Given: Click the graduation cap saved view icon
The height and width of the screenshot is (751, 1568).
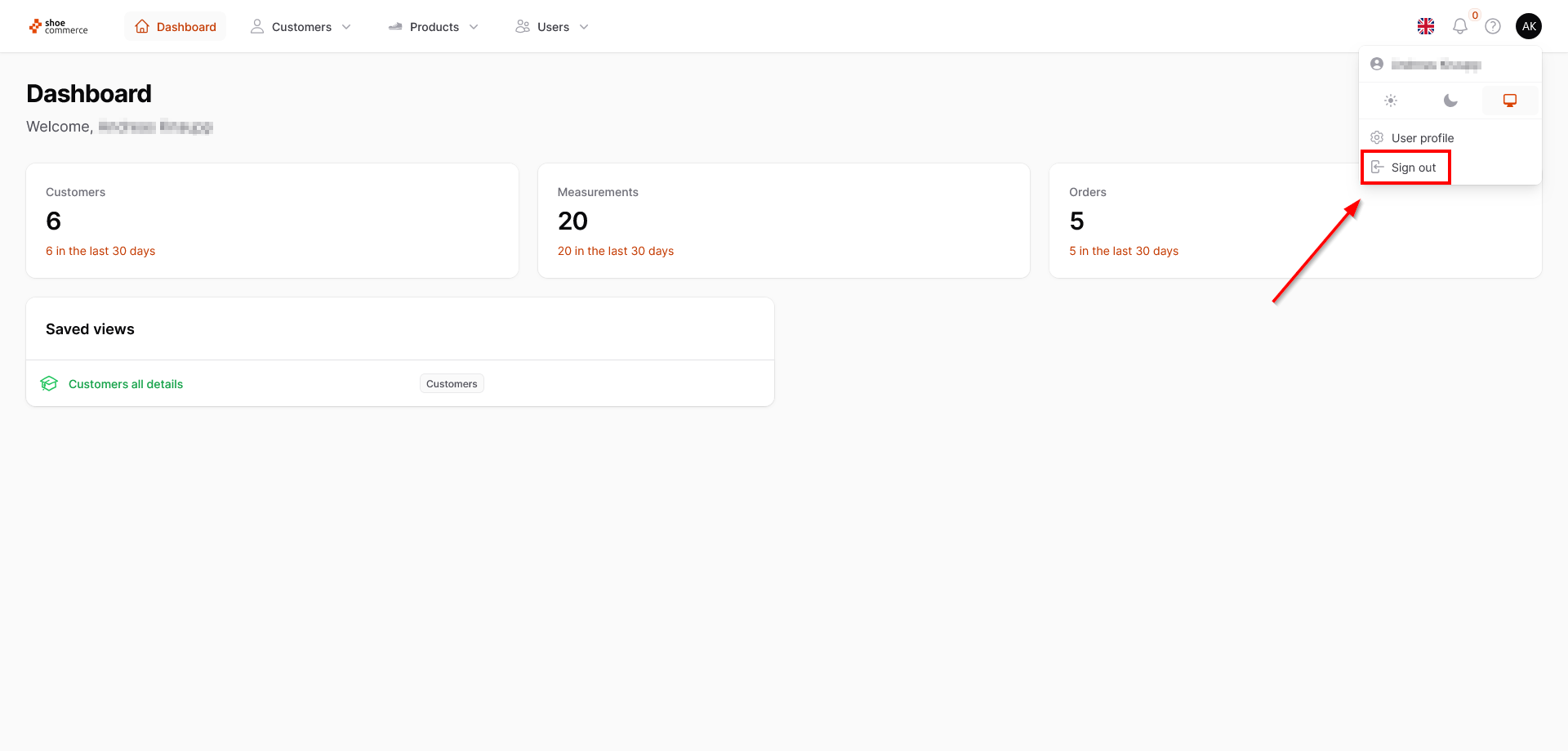Looking at the screenshot, I should pos(49,384).
